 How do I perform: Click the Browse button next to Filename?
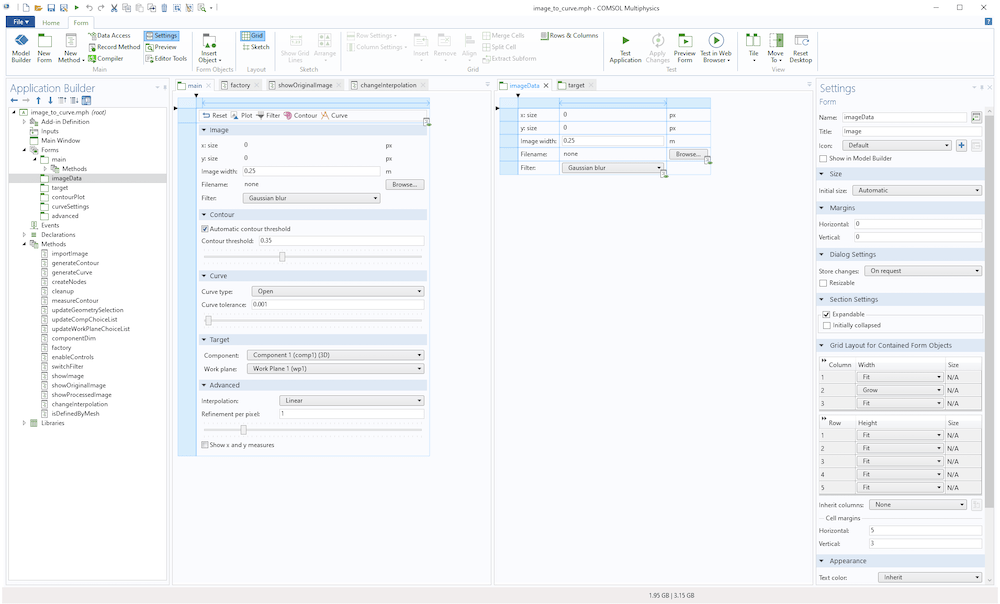point(404,184)
